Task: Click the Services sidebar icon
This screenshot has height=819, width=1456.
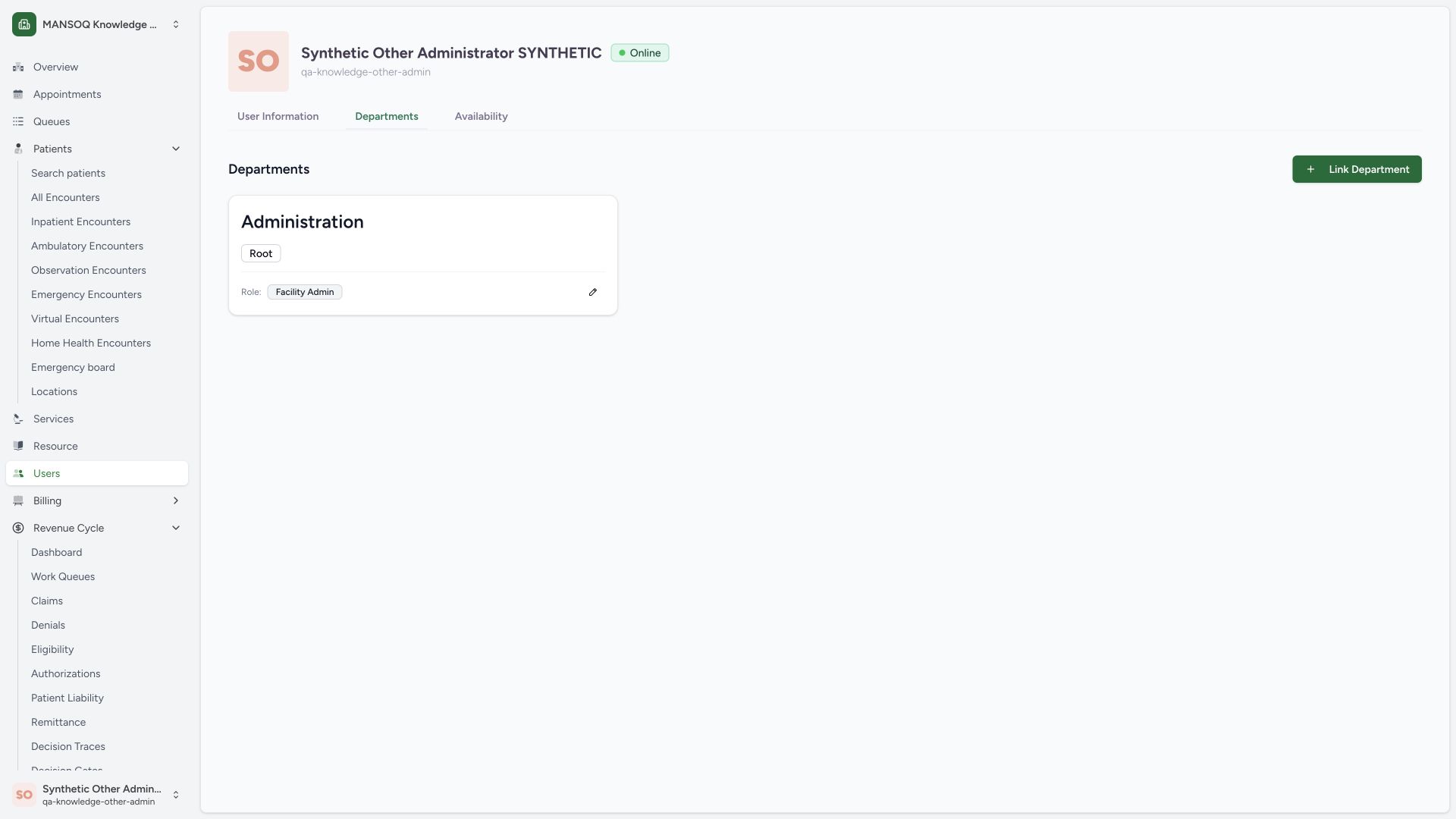Action: [18, 419]
